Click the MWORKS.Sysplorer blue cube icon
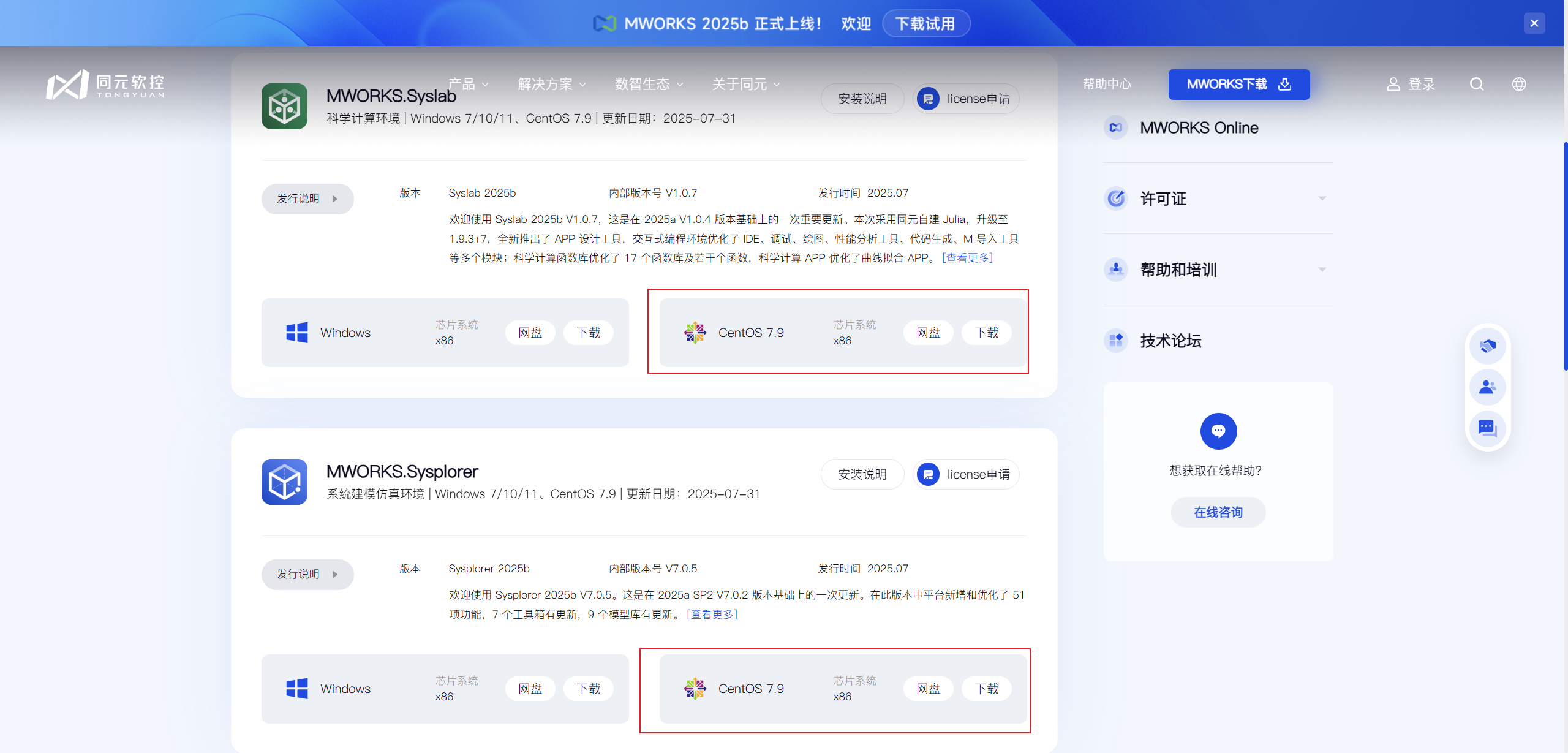Image resolution: width=1568 pixels, height=753 pixels. click(284, 482)
